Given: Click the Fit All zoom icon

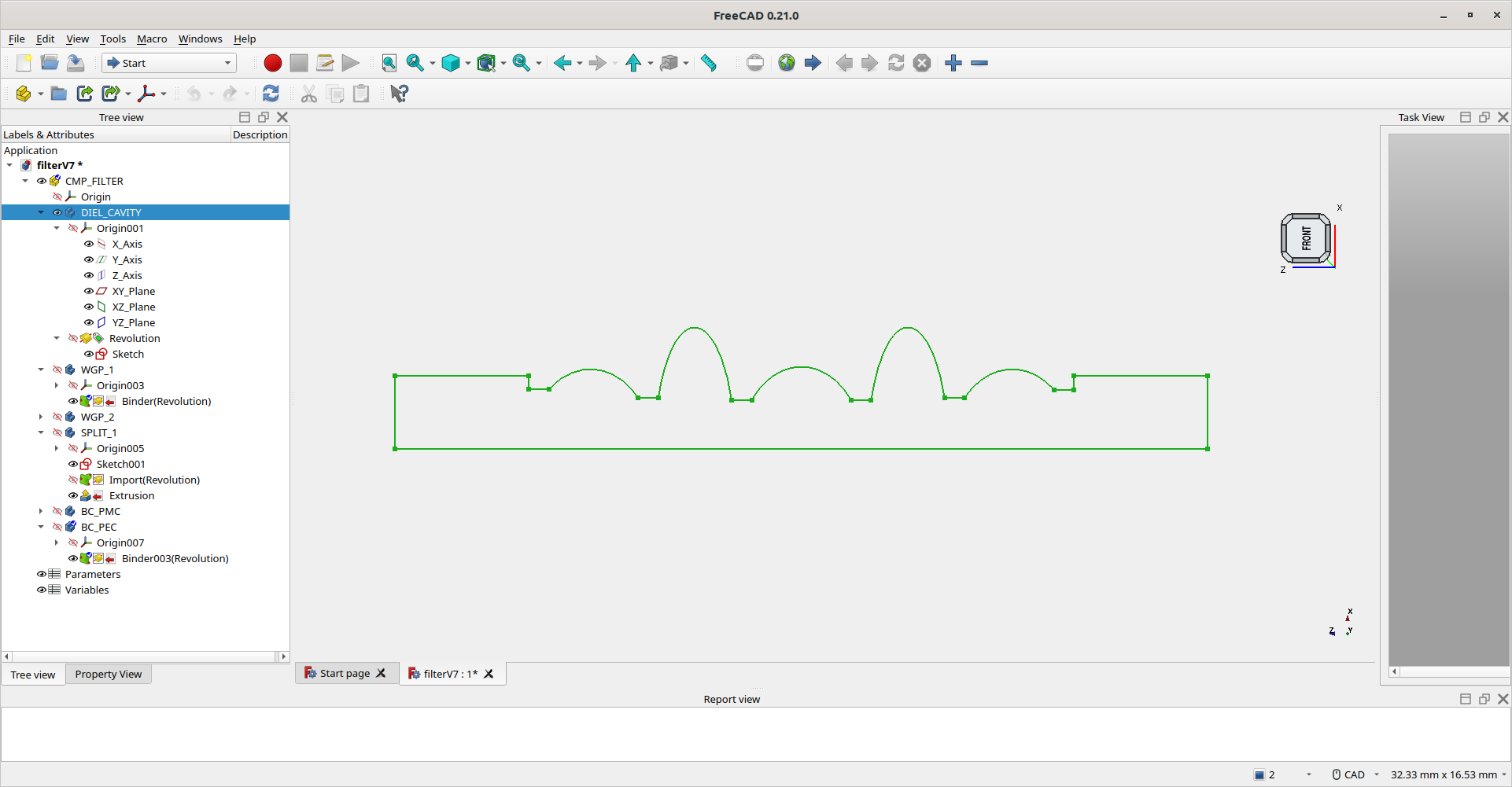Looking at the screenshot, I should pos(389,63).
